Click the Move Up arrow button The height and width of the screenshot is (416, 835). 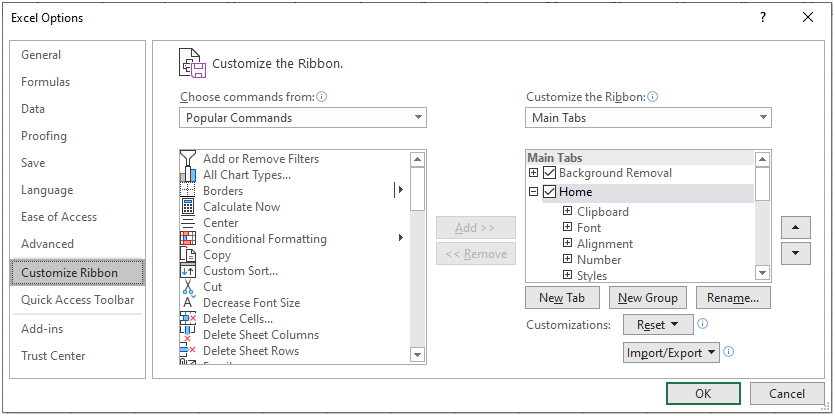click(794, 228)
